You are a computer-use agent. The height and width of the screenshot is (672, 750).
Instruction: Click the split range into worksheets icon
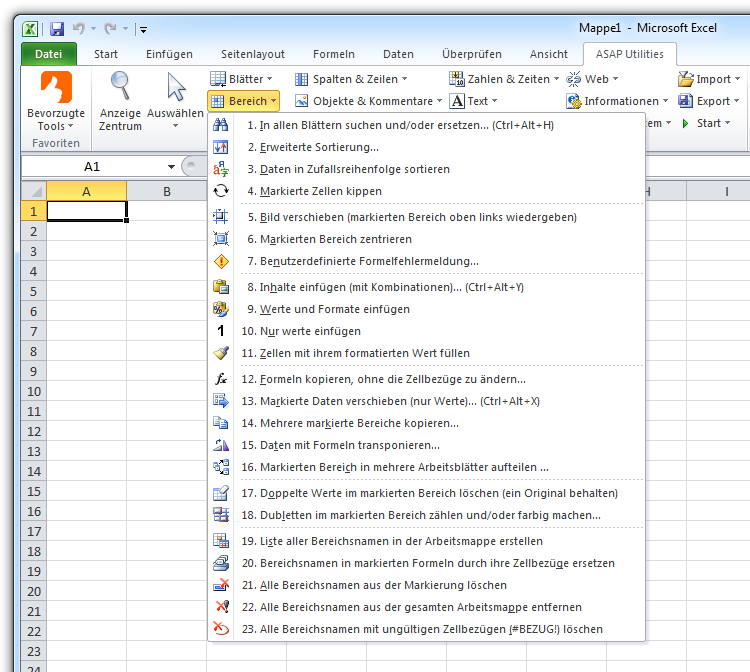click(x=221, y=467)
